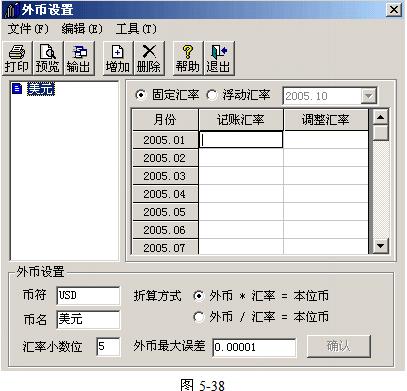This screenshot has height=391, width=407.
Task: Open the 工具(T) menu
Action: click(136, 29)
